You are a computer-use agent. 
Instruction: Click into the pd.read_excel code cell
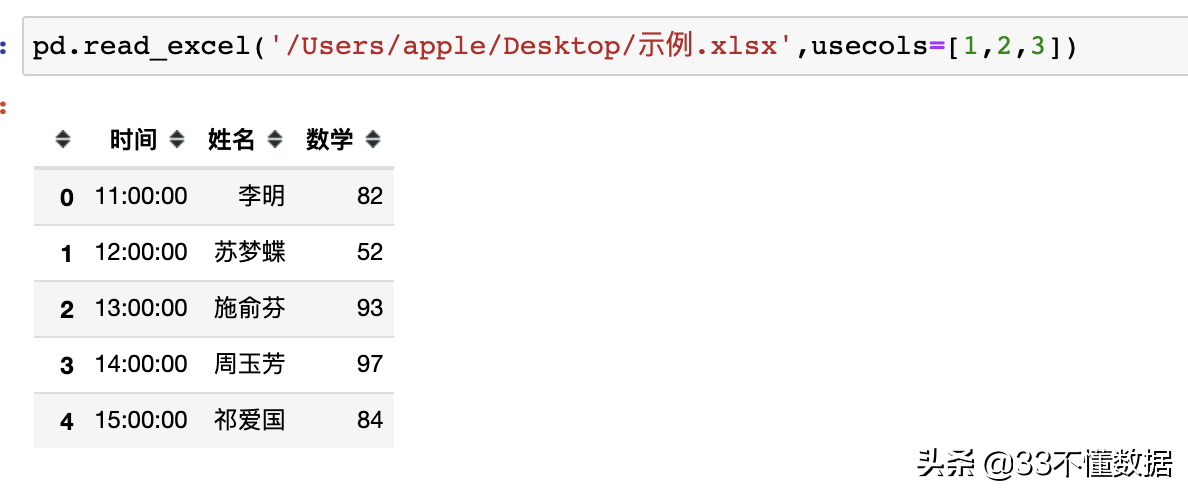click(x=605, y=48)
